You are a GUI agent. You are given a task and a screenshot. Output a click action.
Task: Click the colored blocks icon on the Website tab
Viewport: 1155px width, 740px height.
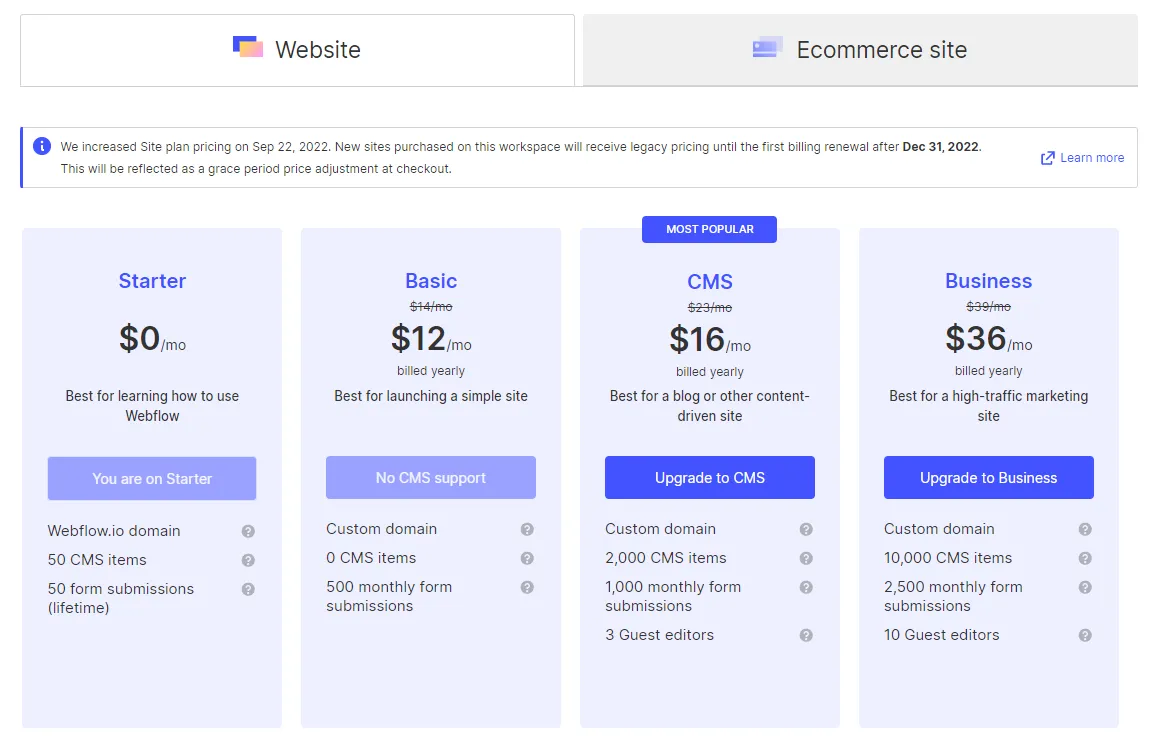coord(247,47)
